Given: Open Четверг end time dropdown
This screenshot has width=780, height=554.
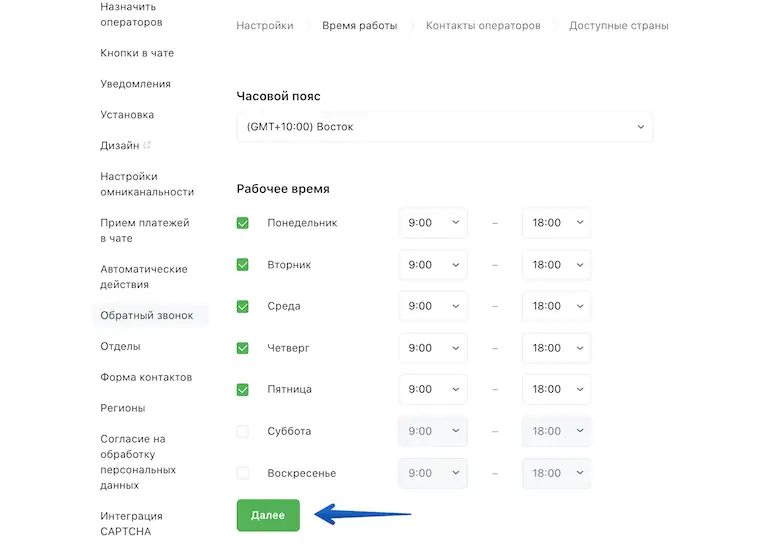Looking at the screenshot, I should [556, 348].
